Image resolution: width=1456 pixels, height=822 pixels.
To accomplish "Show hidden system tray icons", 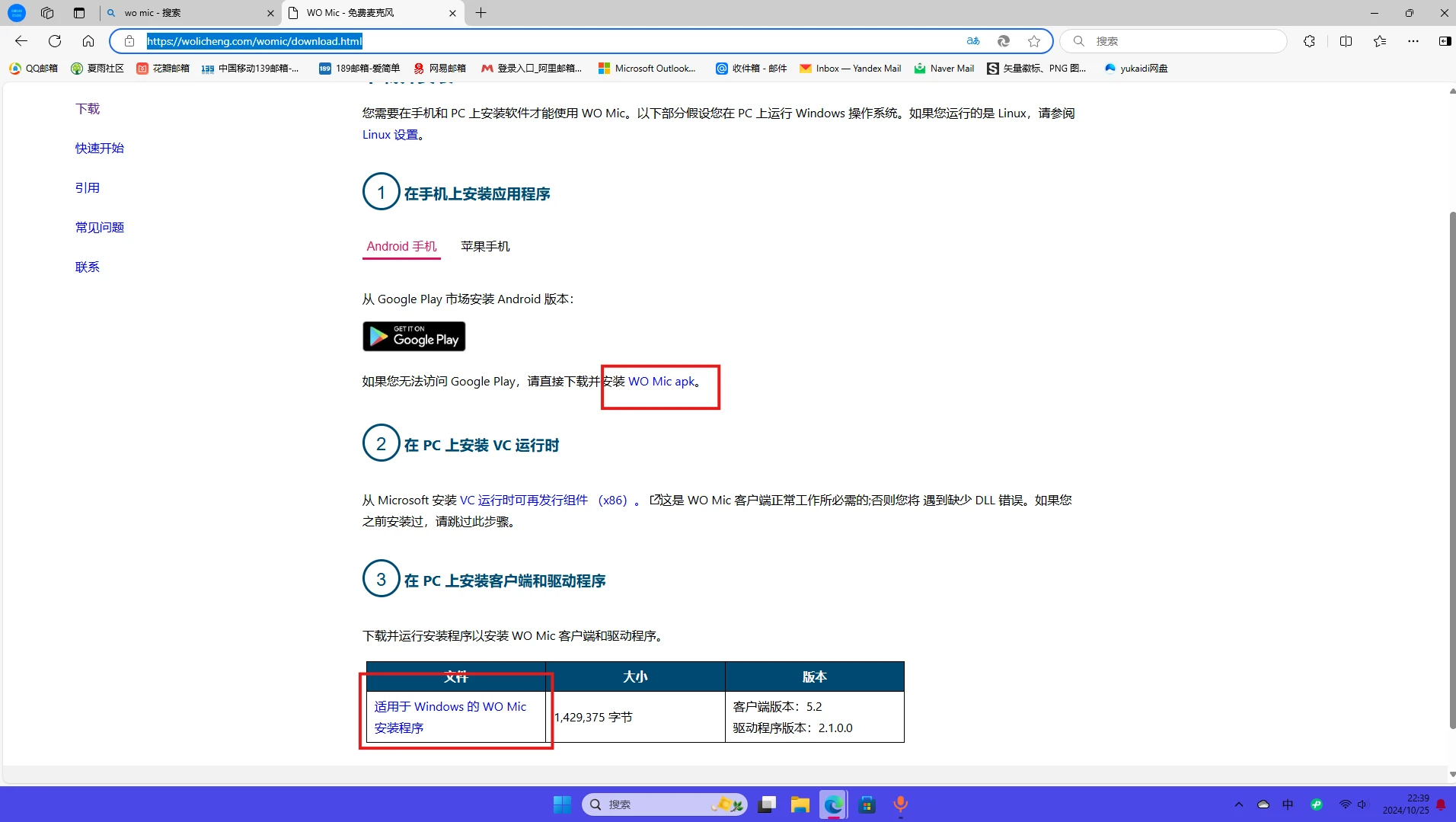I will (1238, 804).
